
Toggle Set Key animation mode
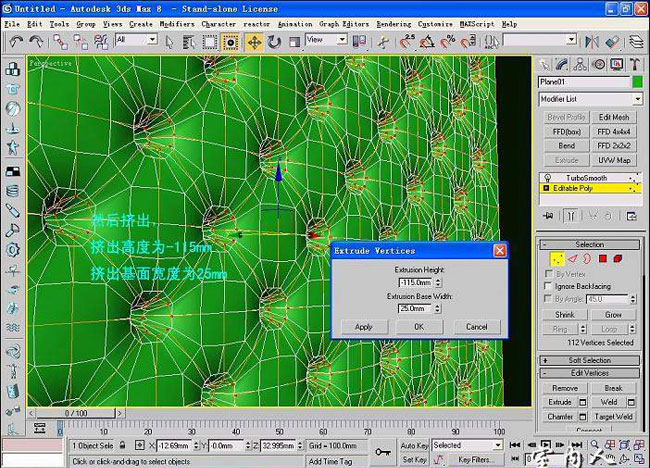(x=414, y=459)
